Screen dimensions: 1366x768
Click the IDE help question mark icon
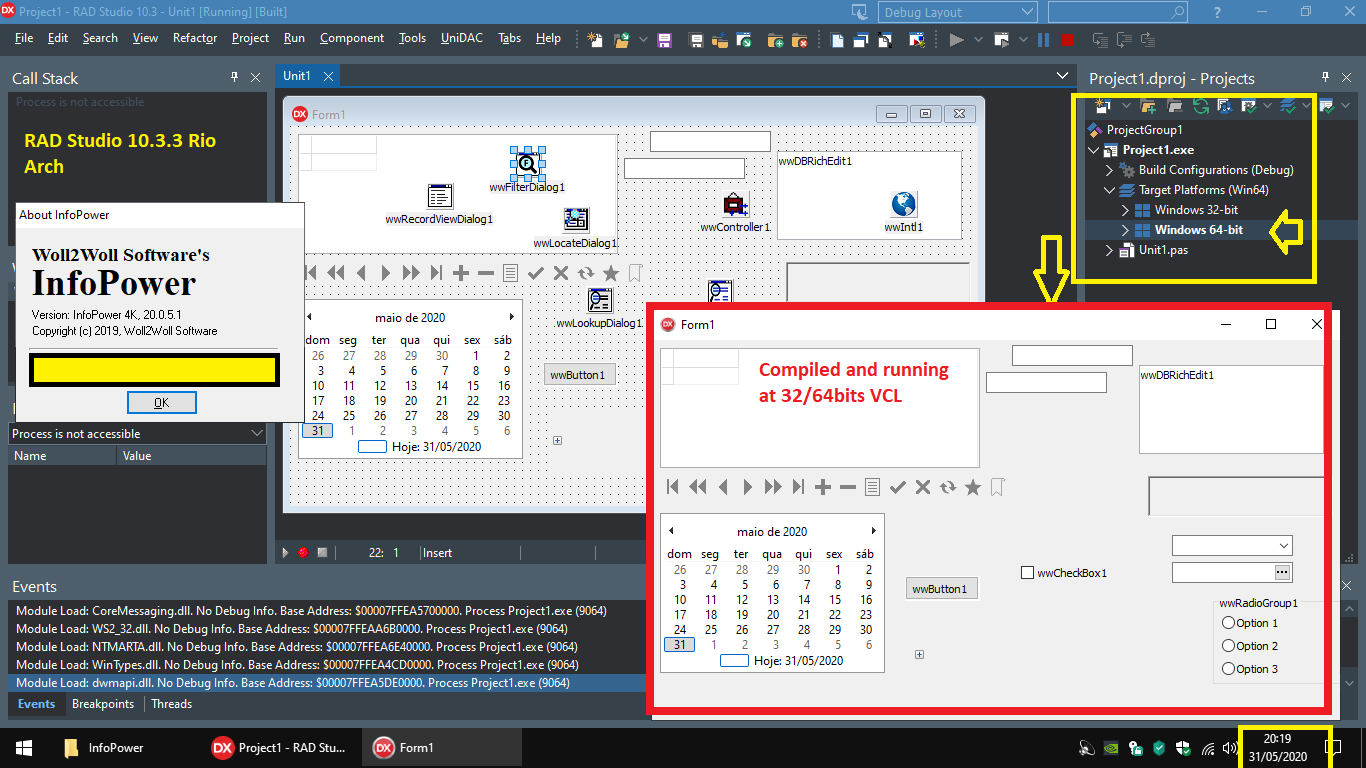(x=1217, y=12)
